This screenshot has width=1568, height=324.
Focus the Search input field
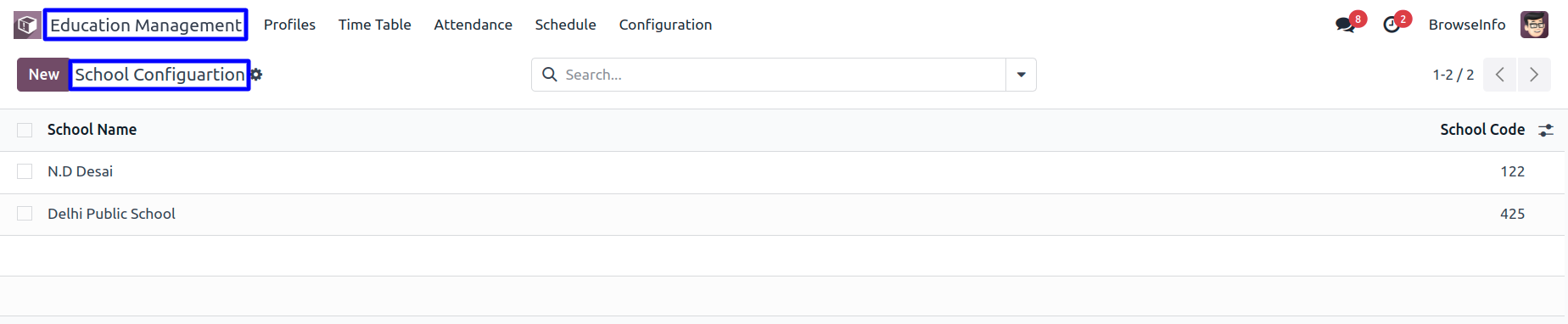click(x=781, y=75)
